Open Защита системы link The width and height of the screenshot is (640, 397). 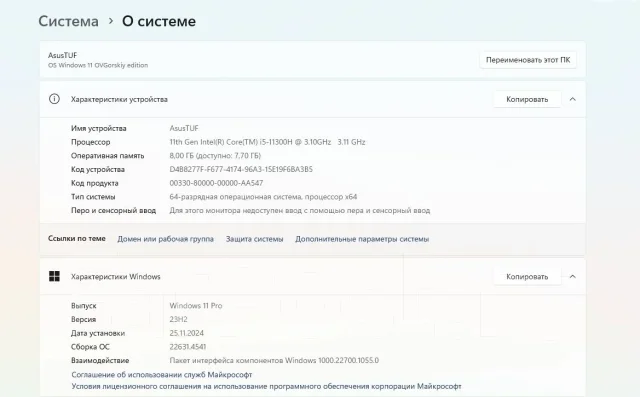coord(254,239)
